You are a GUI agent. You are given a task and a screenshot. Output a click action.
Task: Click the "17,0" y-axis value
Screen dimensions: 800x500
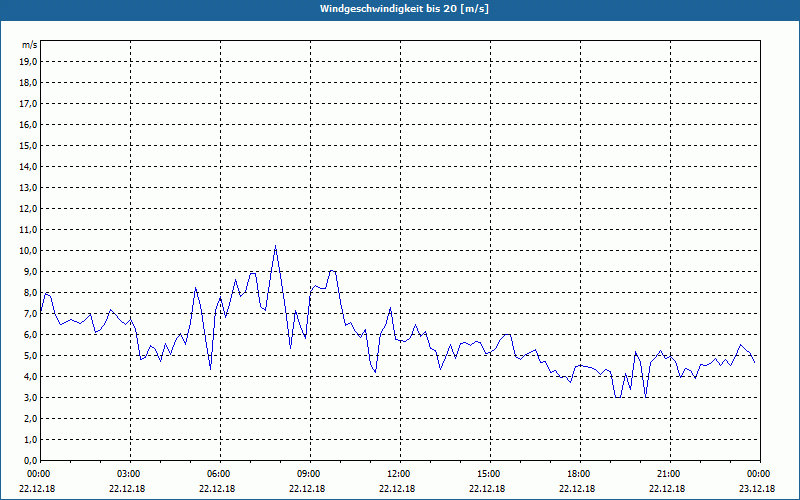tap(28, 104)
